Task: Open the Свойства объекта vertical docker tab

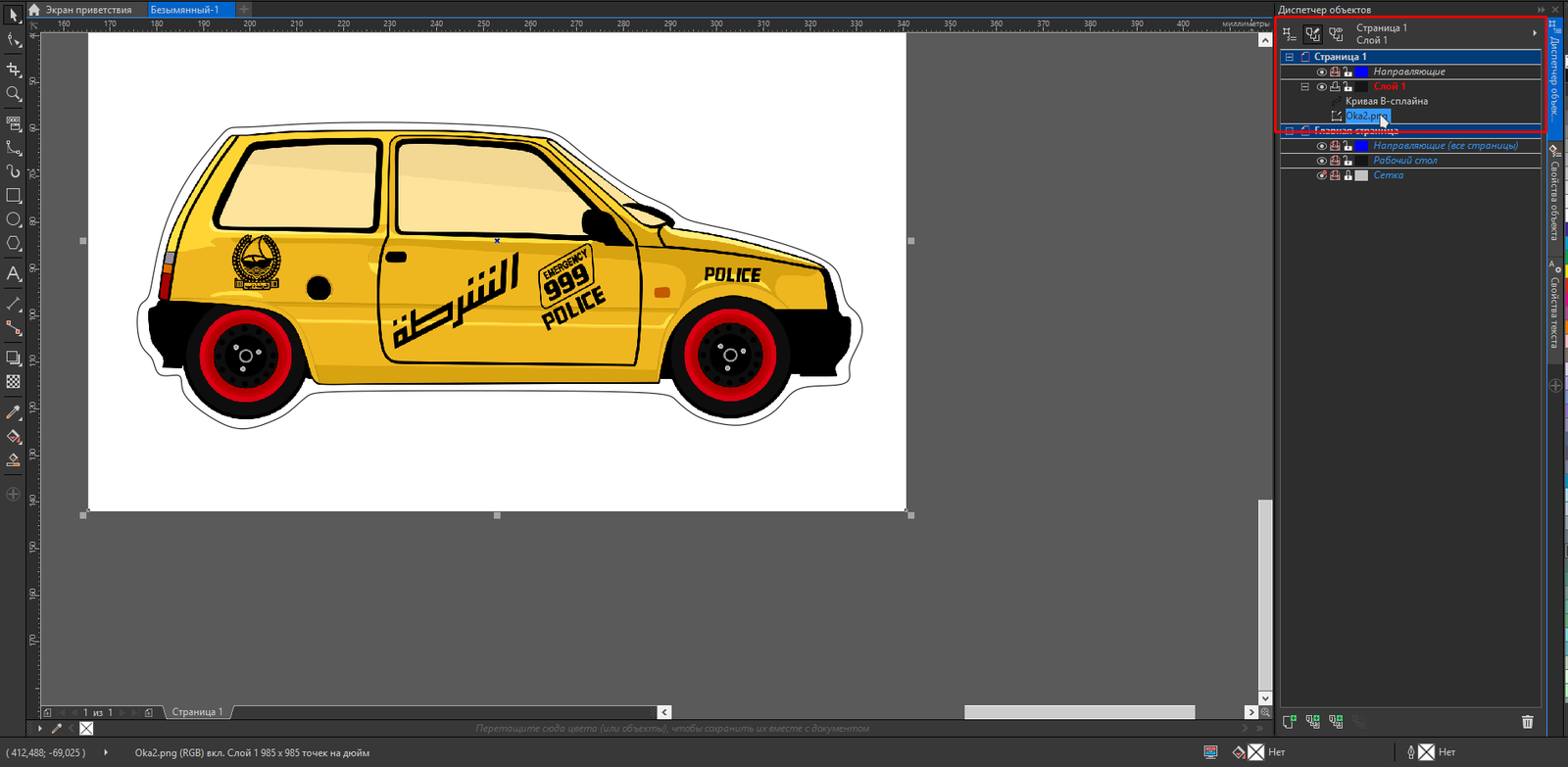Action: 1555,199
